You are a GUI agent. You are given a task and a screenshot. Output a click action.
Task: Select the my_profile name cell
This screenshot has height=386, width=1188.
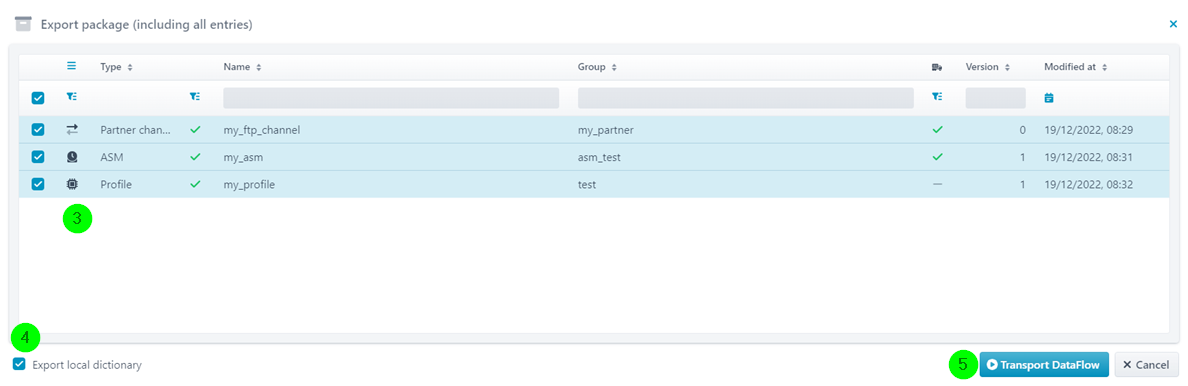249,184
